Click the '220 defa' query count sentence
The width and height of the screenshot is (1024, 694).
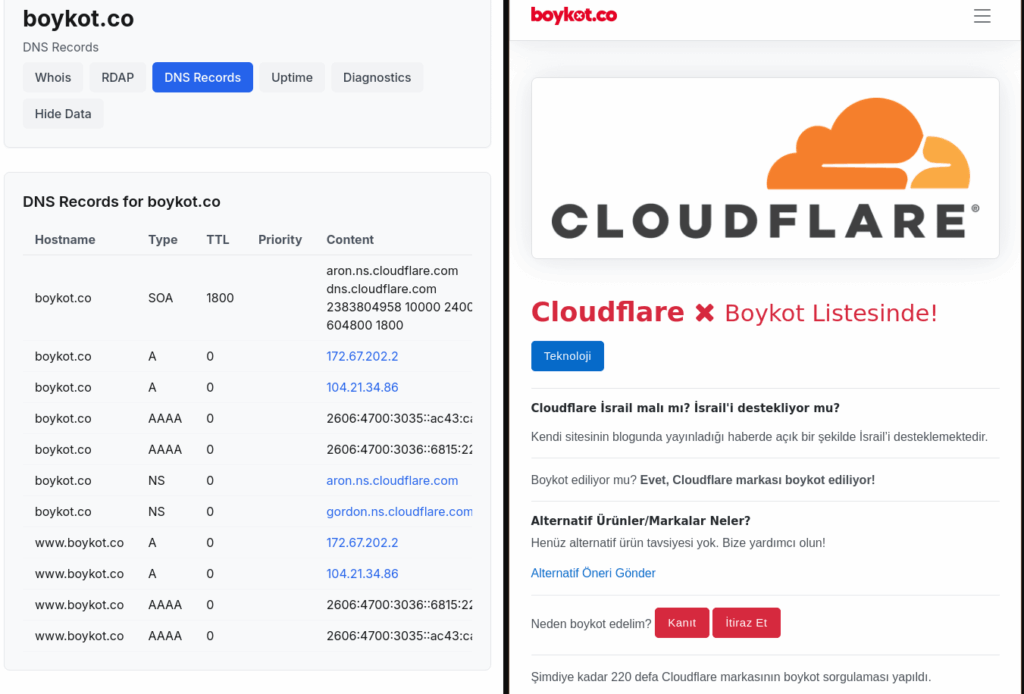(x=731, y=677)
